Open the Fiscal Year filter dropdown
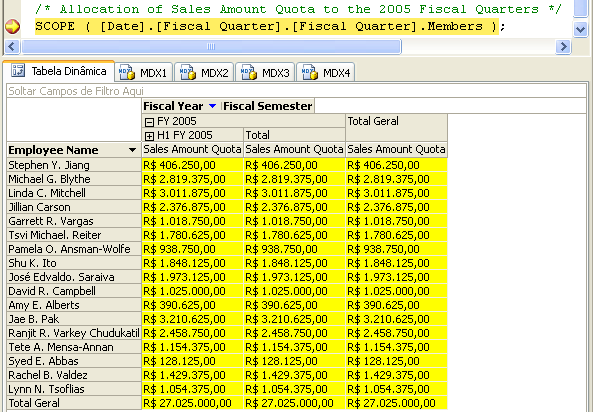The image size is (593, 412). [x=213, y=106]
